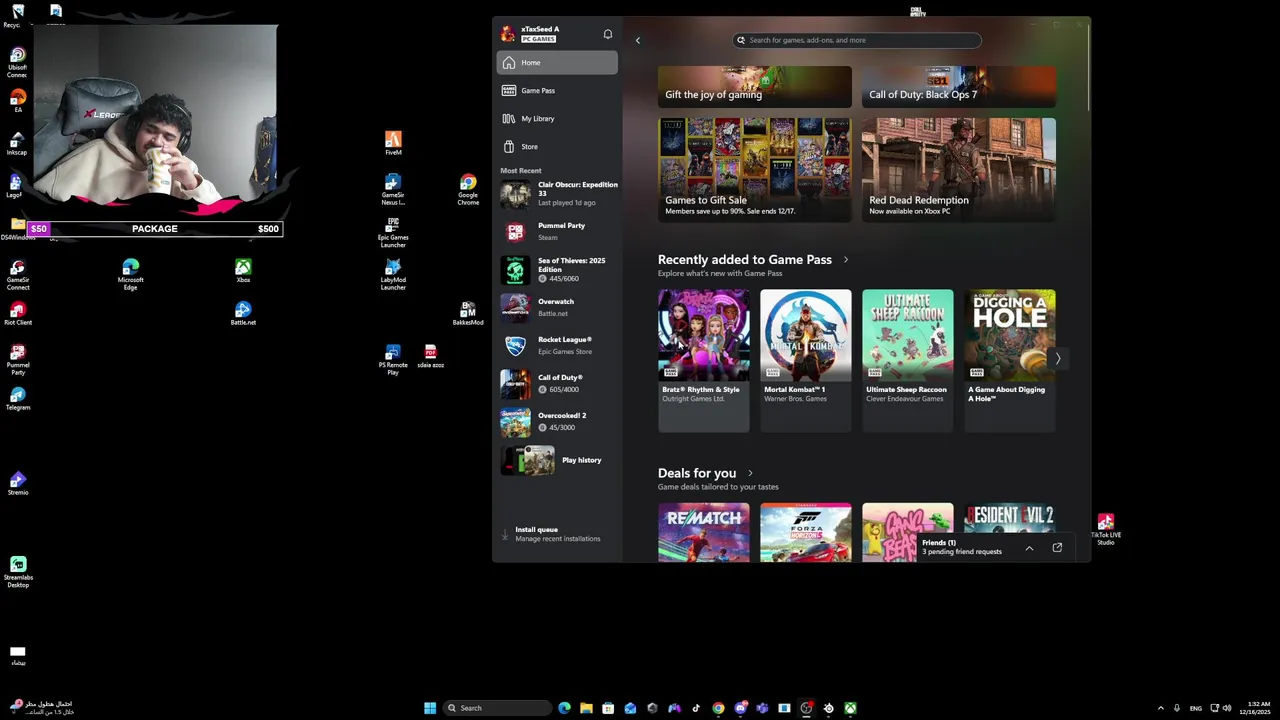Open the Stremio desktop icon
The width and height of the screenshot is (1280, 720).
17,484
